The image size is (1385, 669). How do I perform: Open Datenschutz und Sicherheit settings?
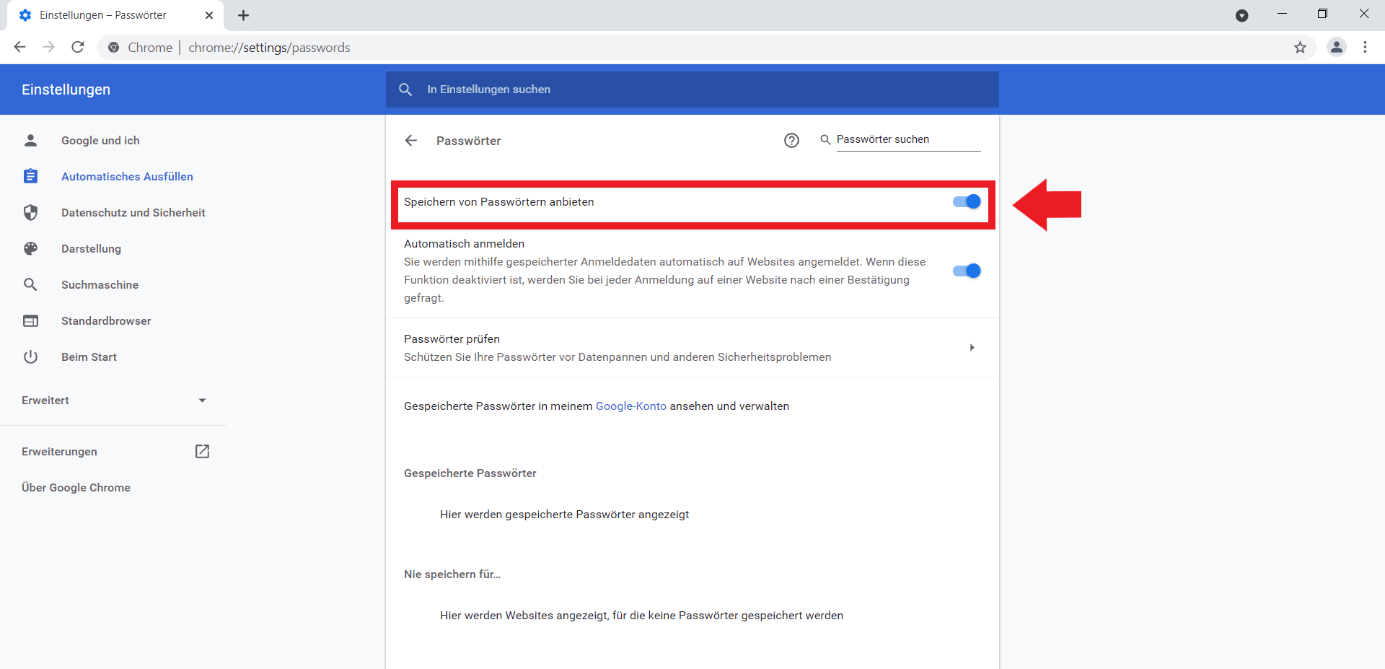pyautogui.click(x=133, y=212)
